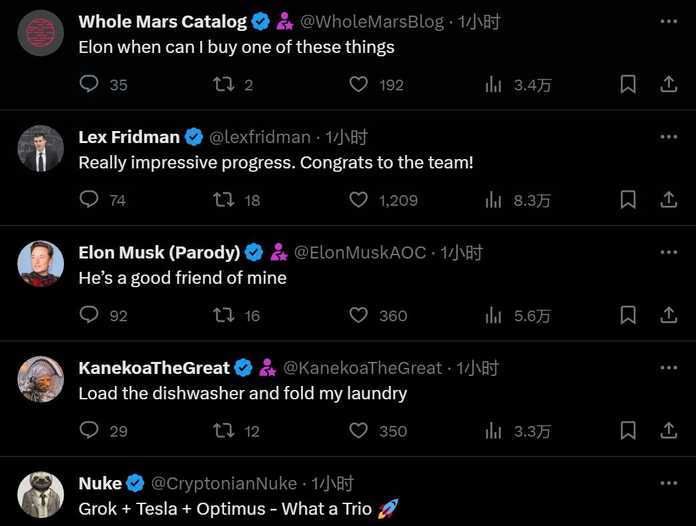Open KanekoaTheGreat's profile name link

tap(154, 368)
